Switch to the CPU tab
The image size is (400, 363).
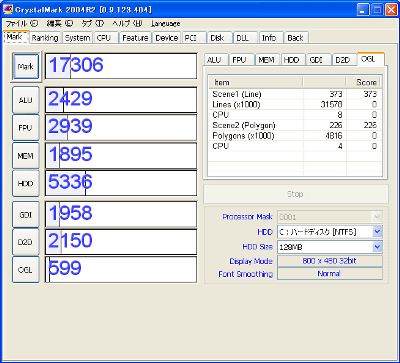coord(106,38)
